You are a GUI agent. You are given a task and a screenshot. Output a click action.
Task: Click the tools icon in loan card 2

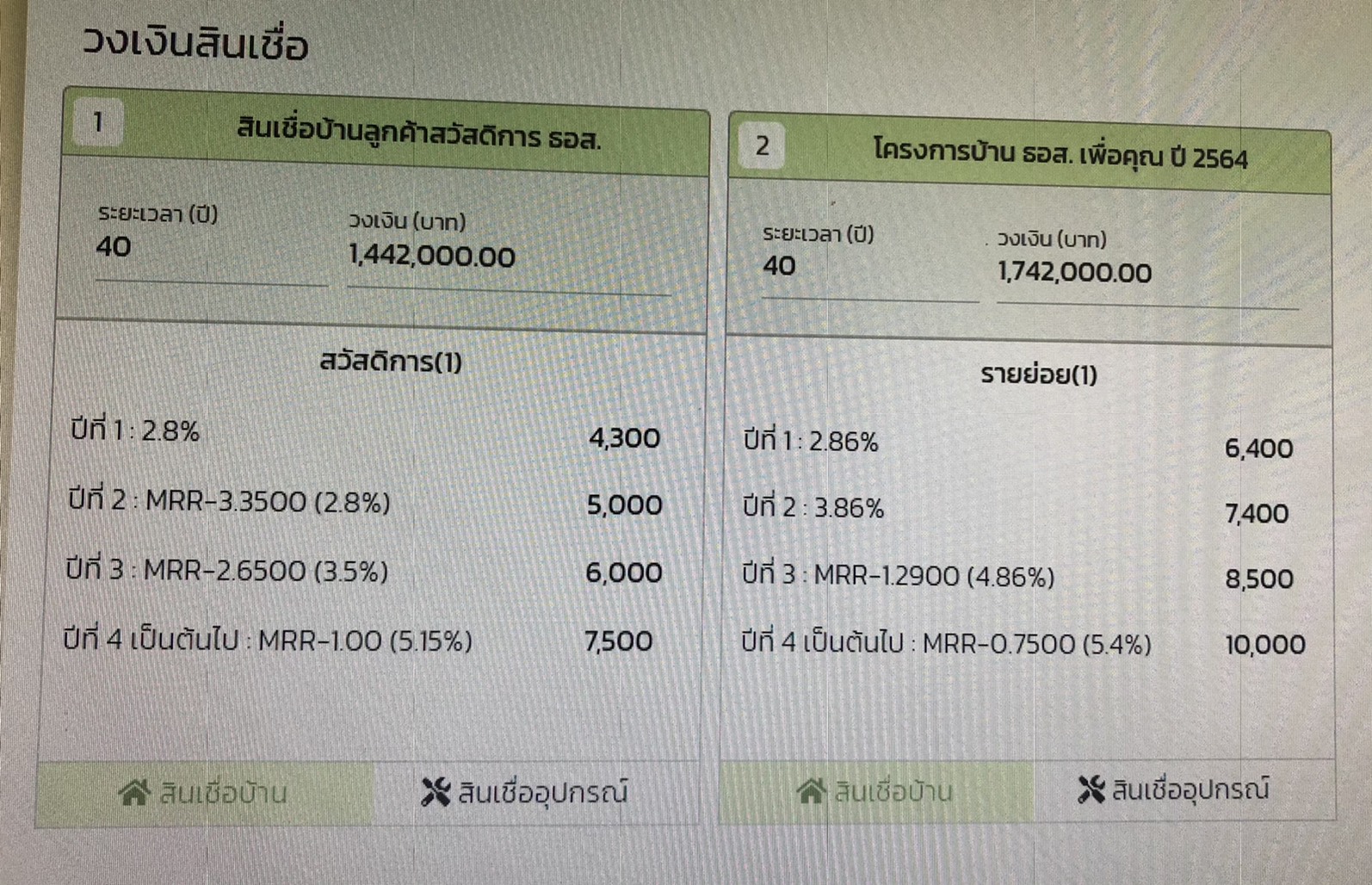pos(1091,789)
